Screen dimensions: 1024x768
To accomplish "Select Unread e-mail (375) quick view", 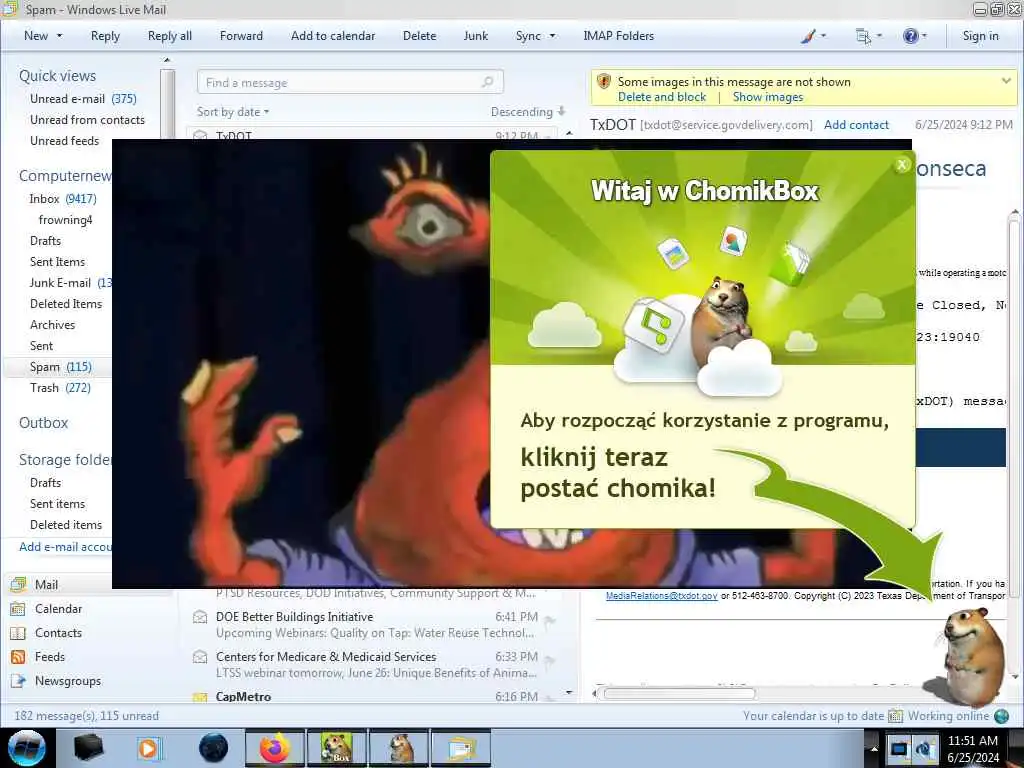I will tap(83, 99).
